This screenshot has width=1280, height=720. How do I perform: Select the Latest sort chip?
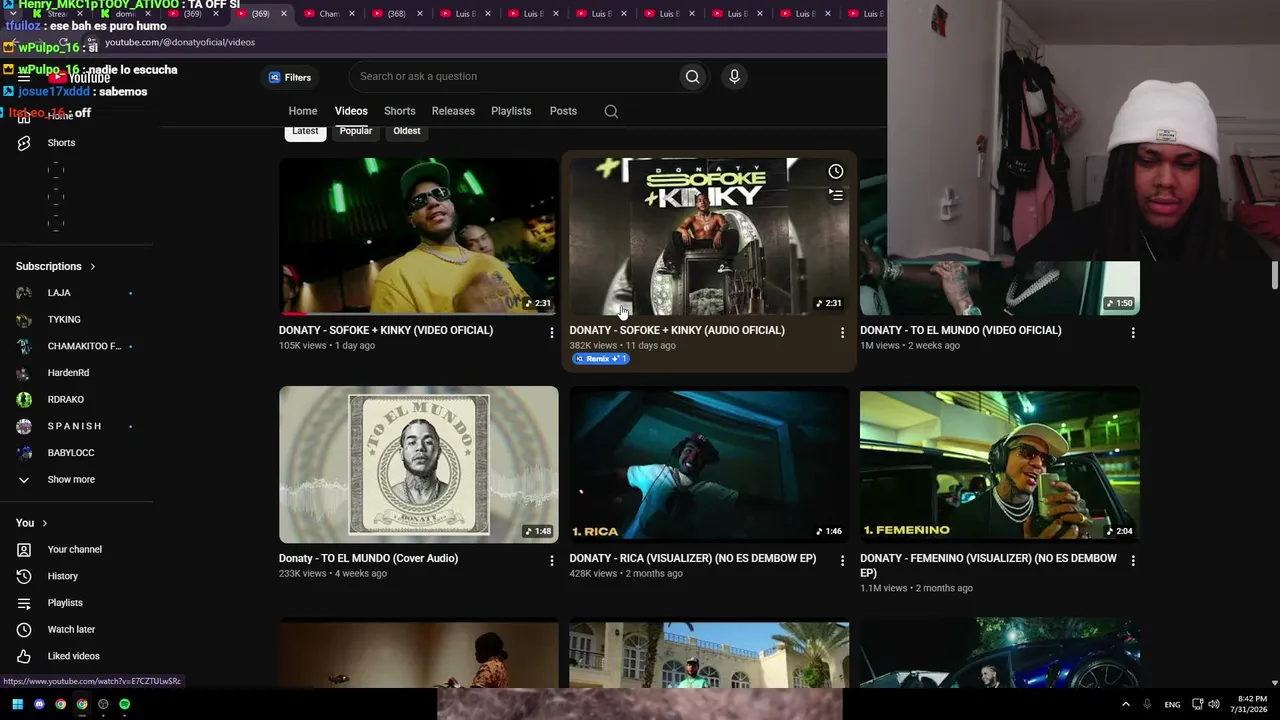coord(305,131)
